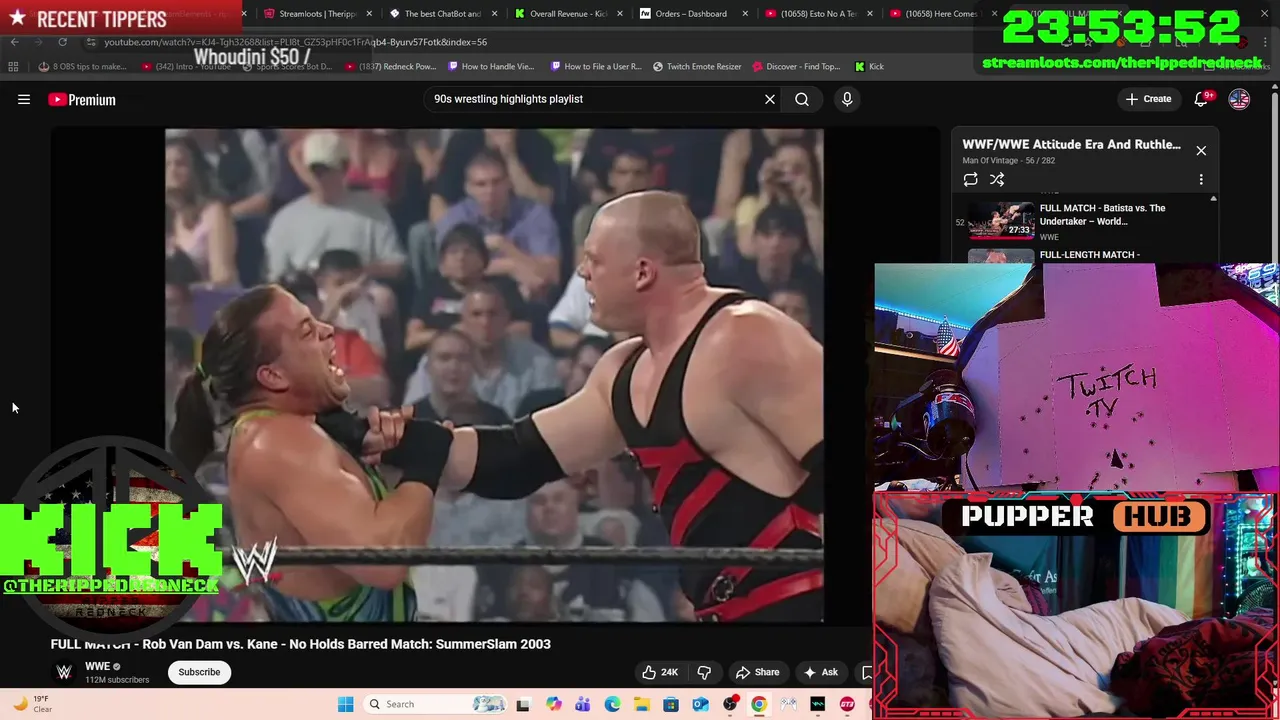This screenshot has height=720, width=1280.
Task: Open WWE channel name link
Action: click(x=97, y=666)
